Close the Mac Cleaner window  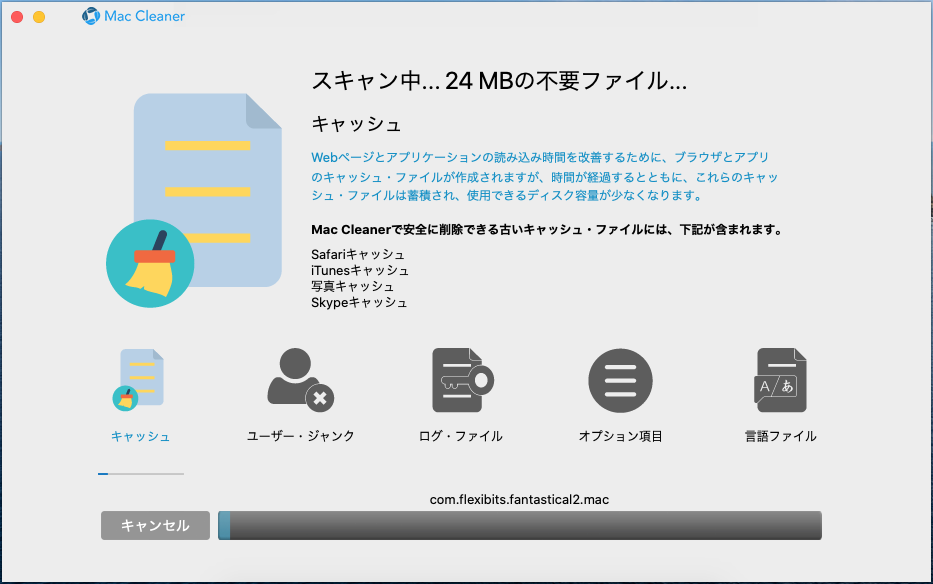tap(17, 17)
